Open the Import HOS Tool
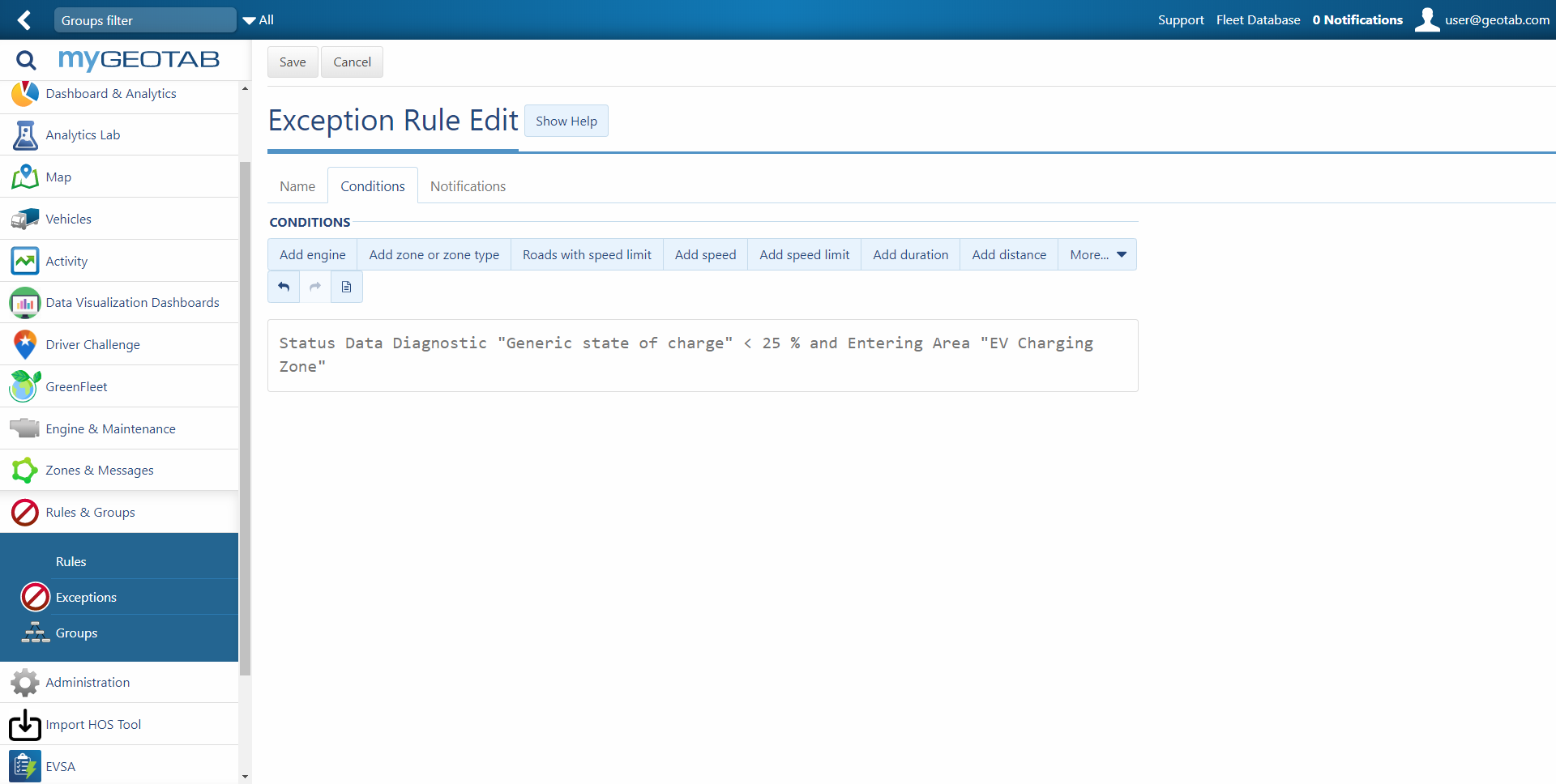The image size is (1556, 784). tap(93, 724)
